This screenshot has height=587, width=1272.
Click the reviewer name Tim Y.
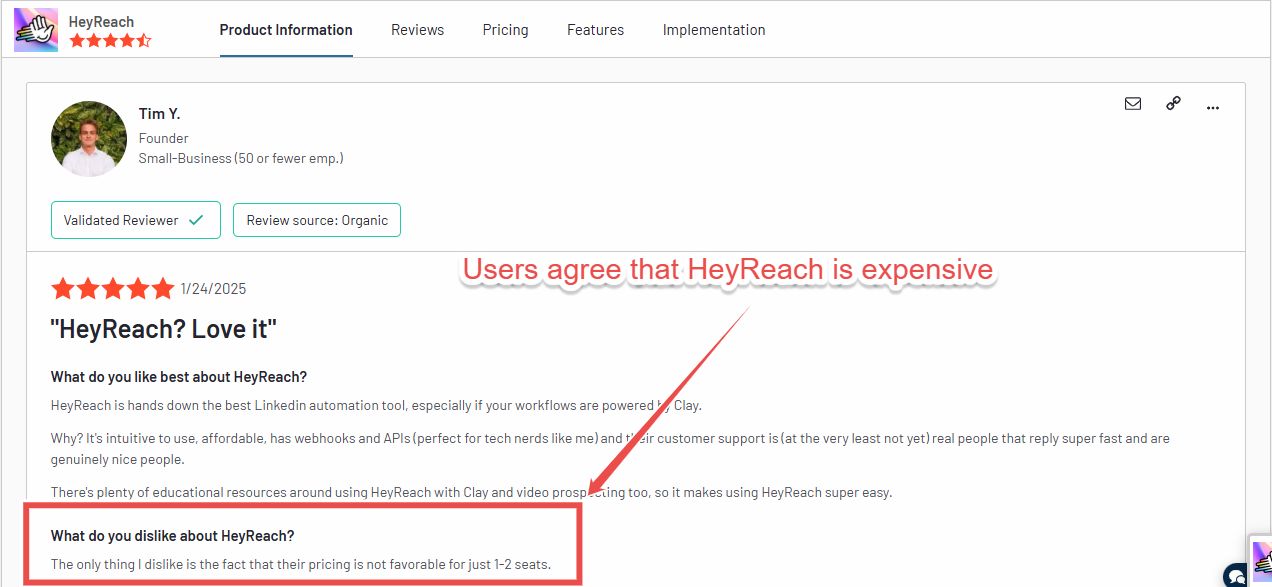[159, 114]
